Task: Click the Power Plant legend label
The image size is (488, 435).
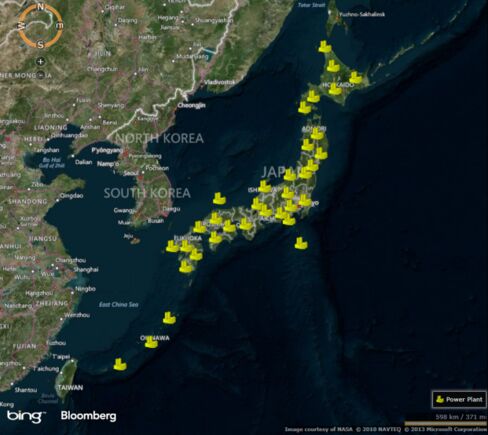Action: coord(464,399)
